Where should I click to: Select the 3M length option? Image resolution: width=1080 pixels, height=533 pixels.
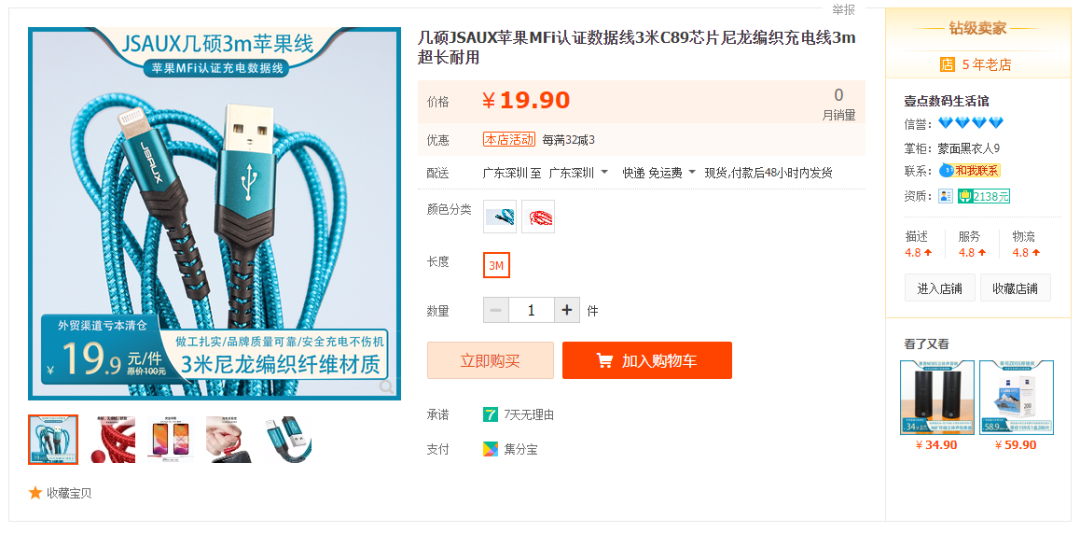click(496, 265)
